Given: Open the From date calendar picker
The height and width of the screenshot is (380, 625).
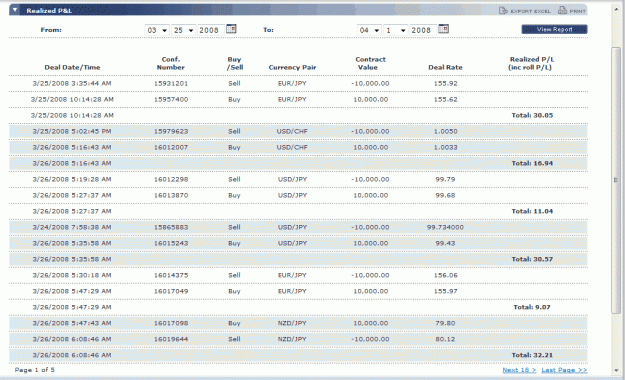Looking at the screenshot, I should [231, 29].
